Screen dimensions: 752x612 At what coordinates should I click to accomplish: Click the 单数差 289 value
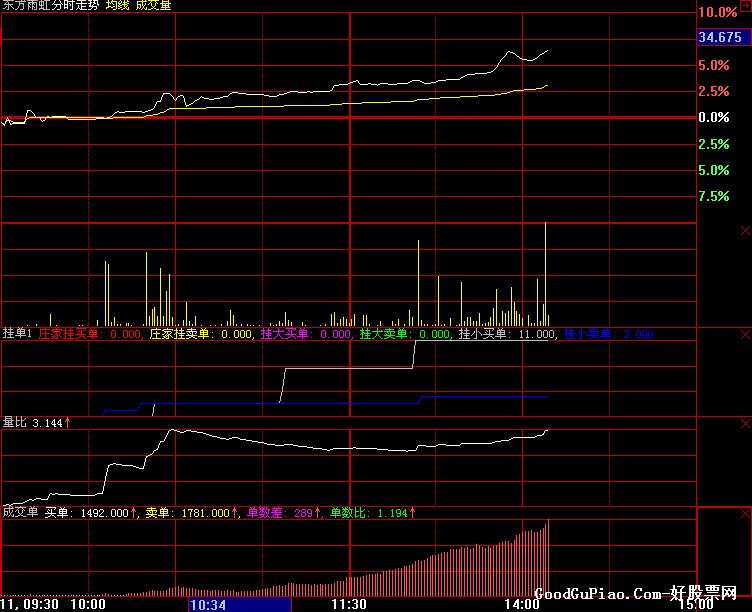pyautogui.click(x=283, y=513)
